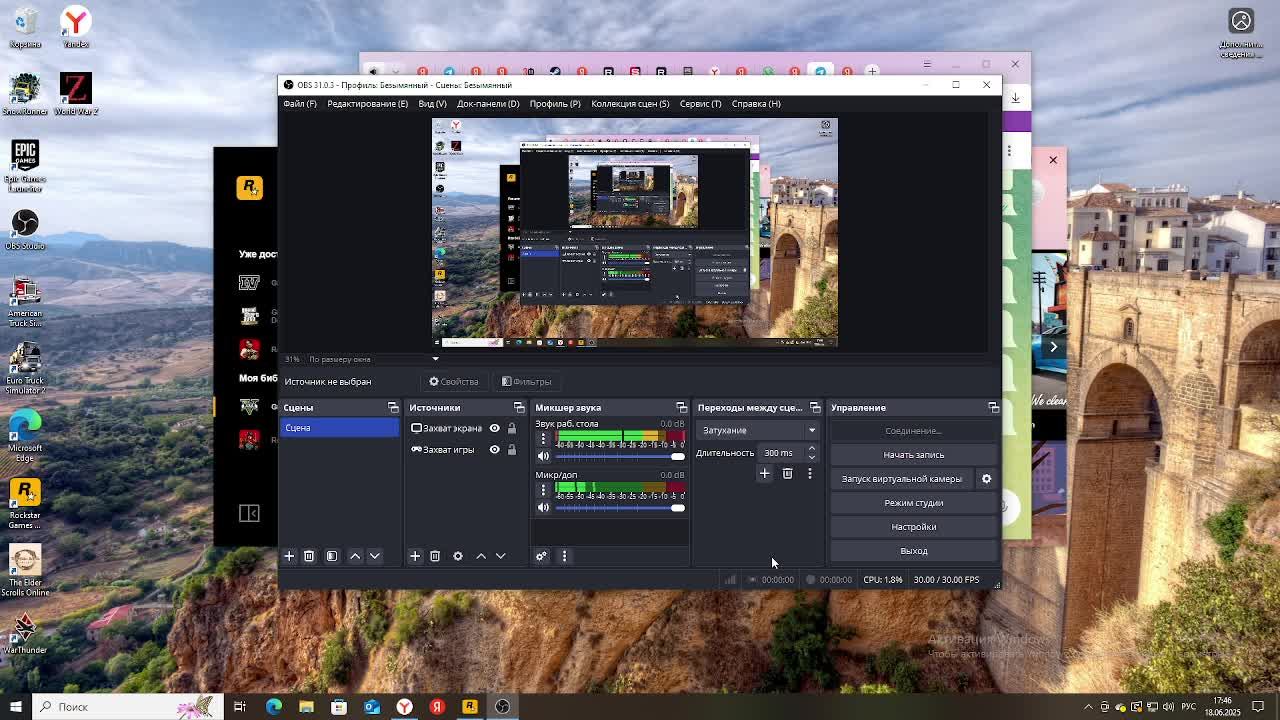Screen dimensions: 1280x720
Task: Open the Сервис (T) menu
Action: pos(700,104)
